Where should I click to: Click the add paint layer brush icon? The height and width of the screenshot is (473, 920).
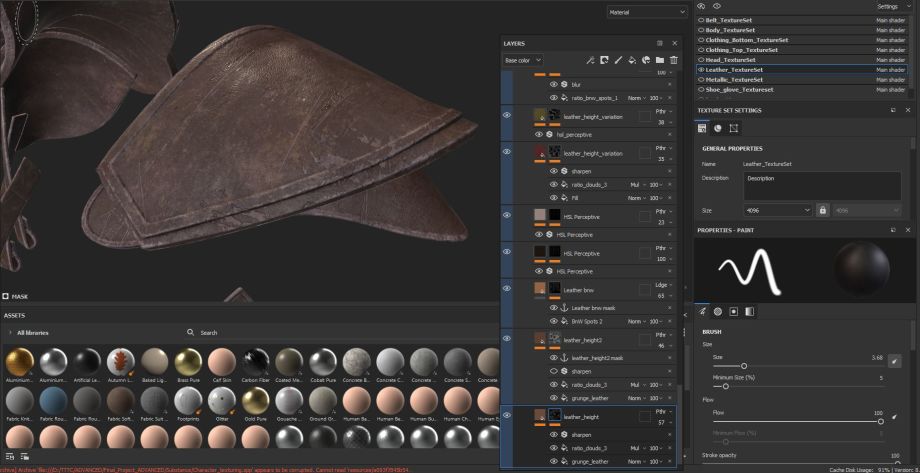618,60
